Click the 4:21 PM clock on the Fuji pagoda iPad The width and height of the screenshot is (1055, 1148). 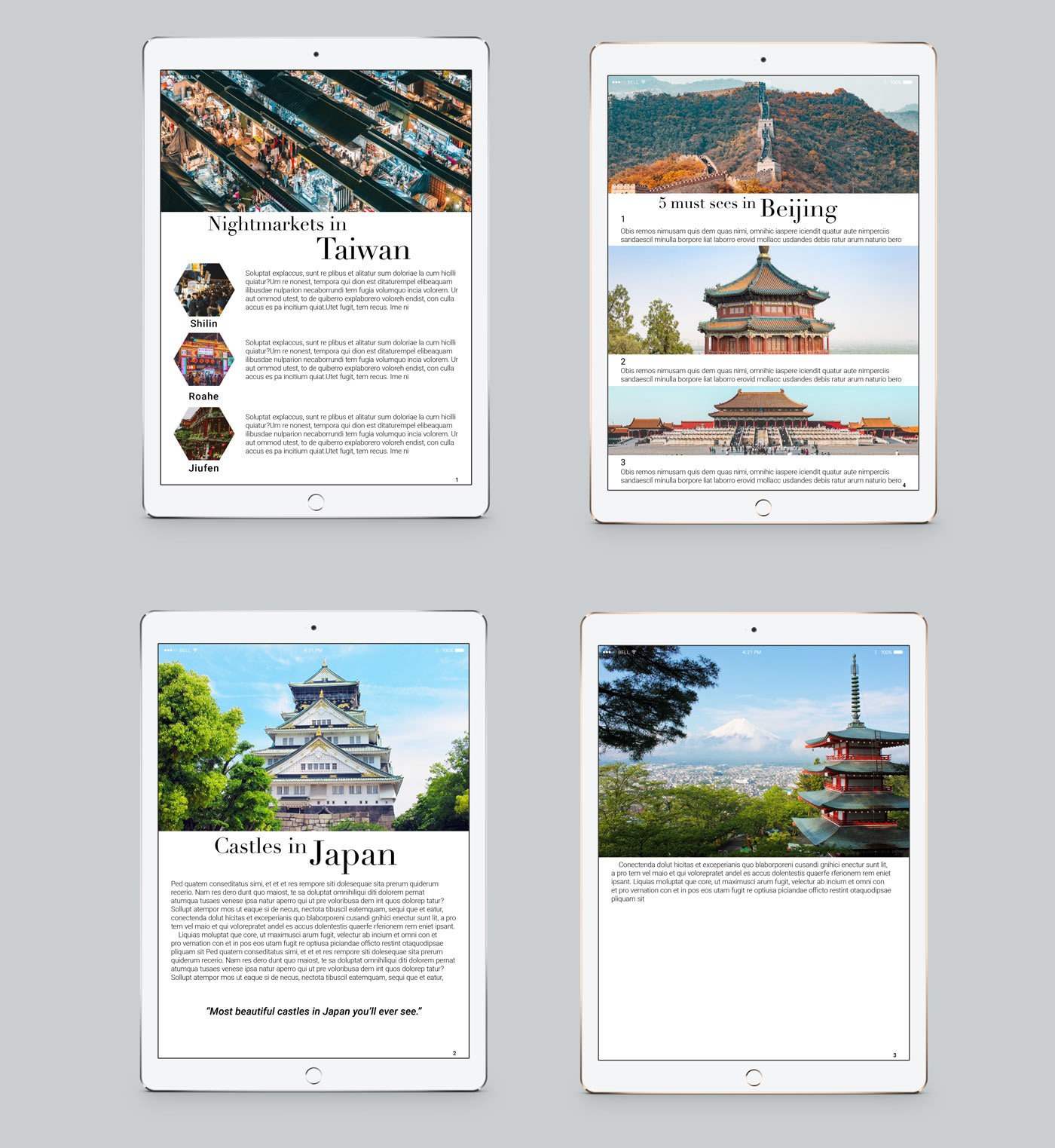[x=752, y=652]
